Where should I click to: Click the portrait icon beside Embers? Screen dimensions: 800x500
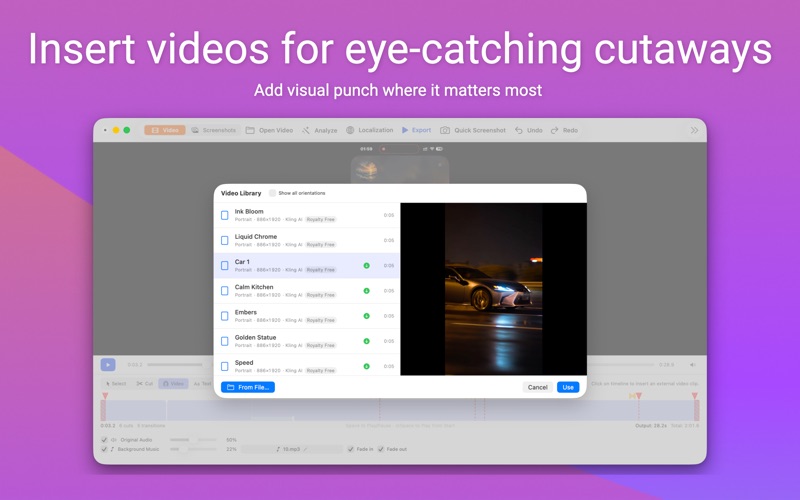click(x=224, y=316)
